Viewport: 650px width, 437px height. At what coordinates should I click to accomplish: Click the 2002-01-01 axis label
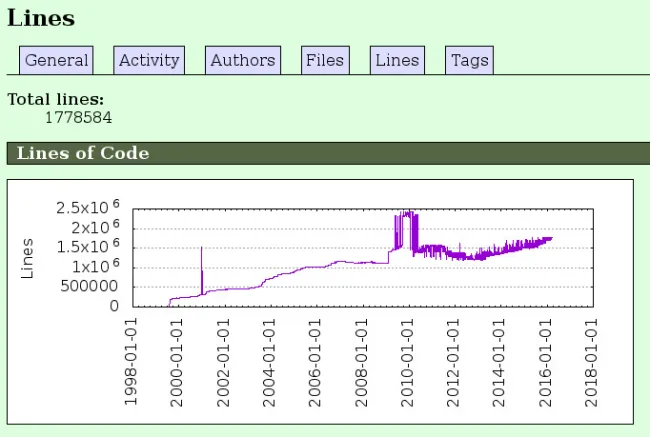[x=223, y=363]
